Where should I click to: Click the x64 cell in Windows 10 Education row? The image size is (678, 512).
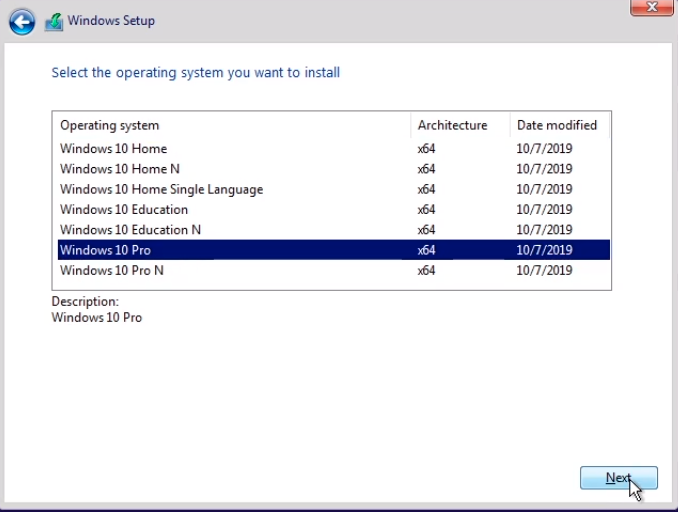(426, 209)
